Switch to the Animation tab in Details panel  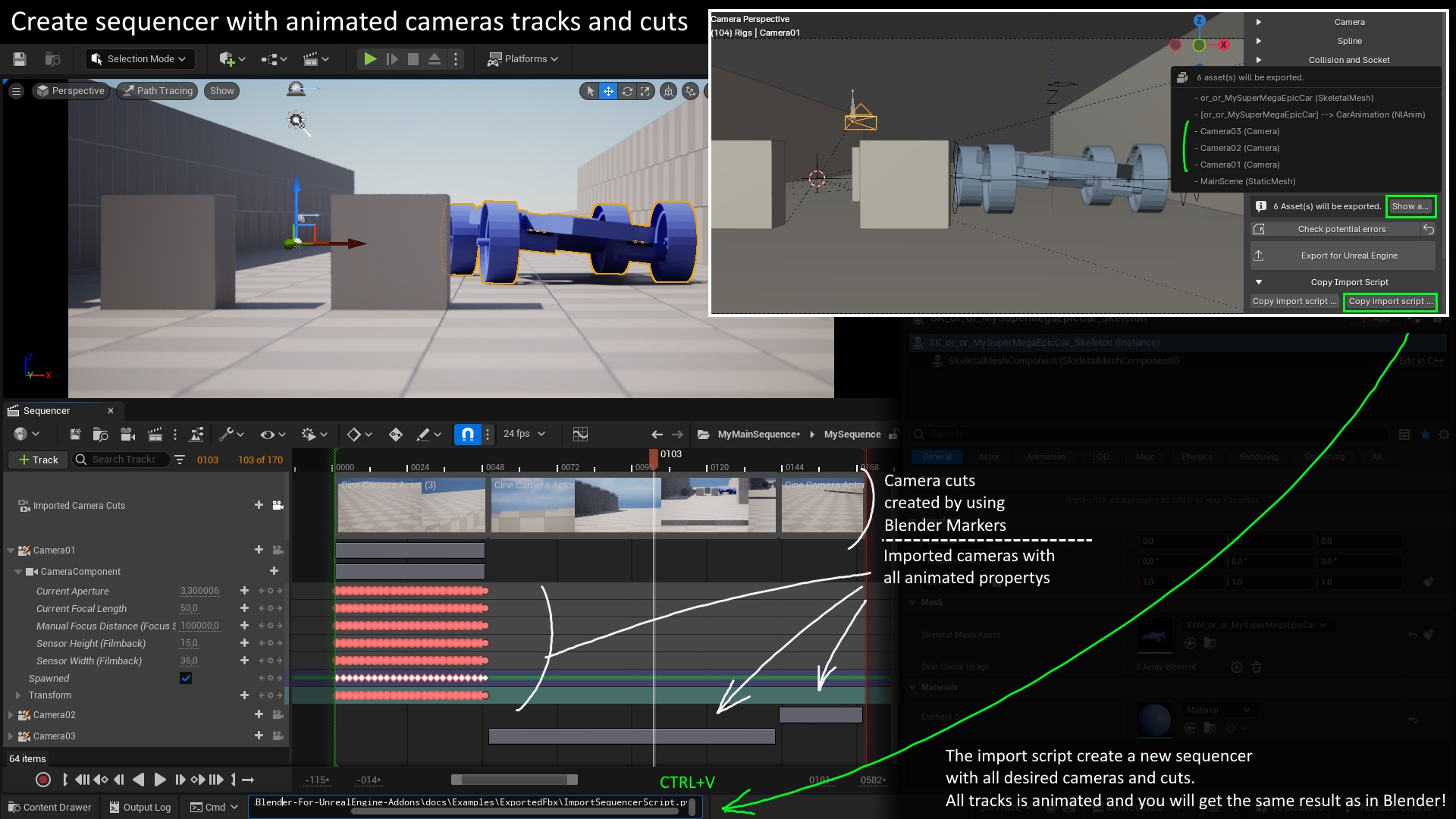[x=1046, y=457]
